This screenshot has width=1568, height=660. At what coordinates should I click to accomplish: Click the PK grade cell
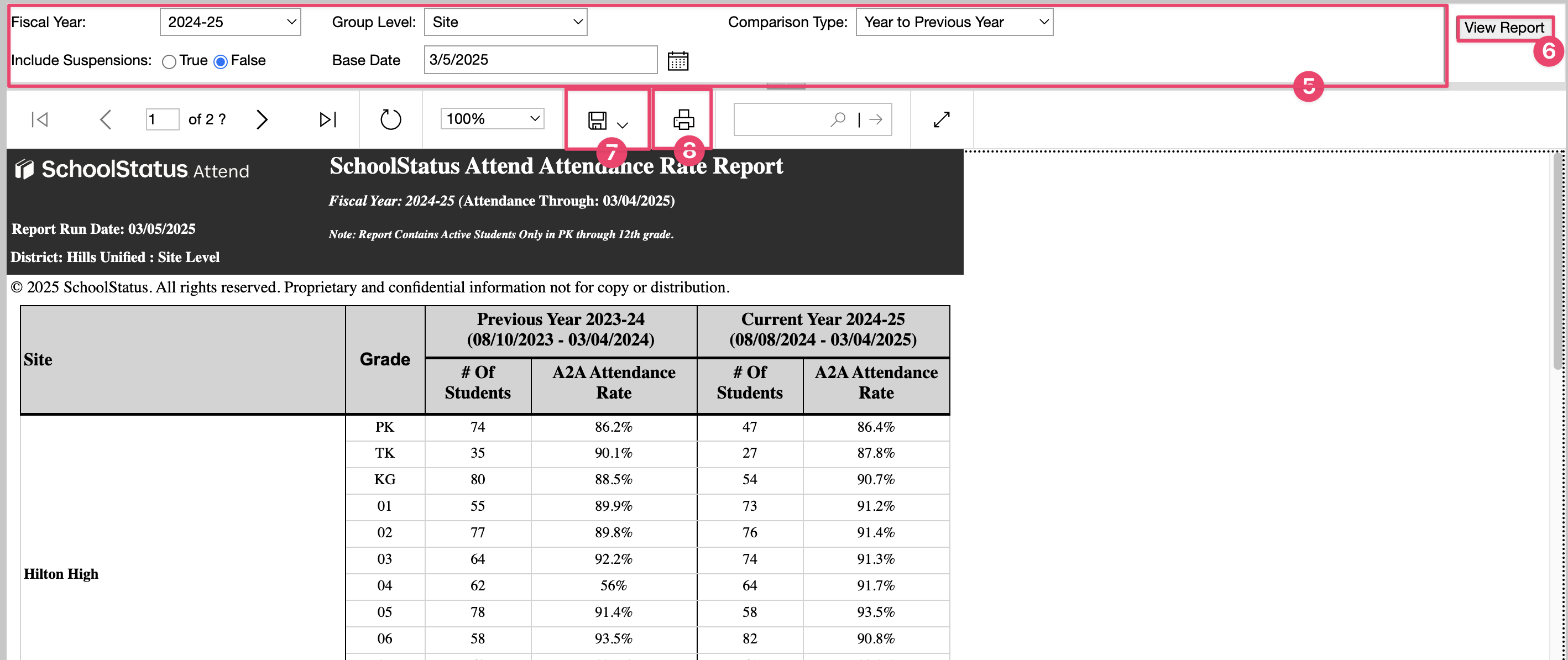pos(385,427)
